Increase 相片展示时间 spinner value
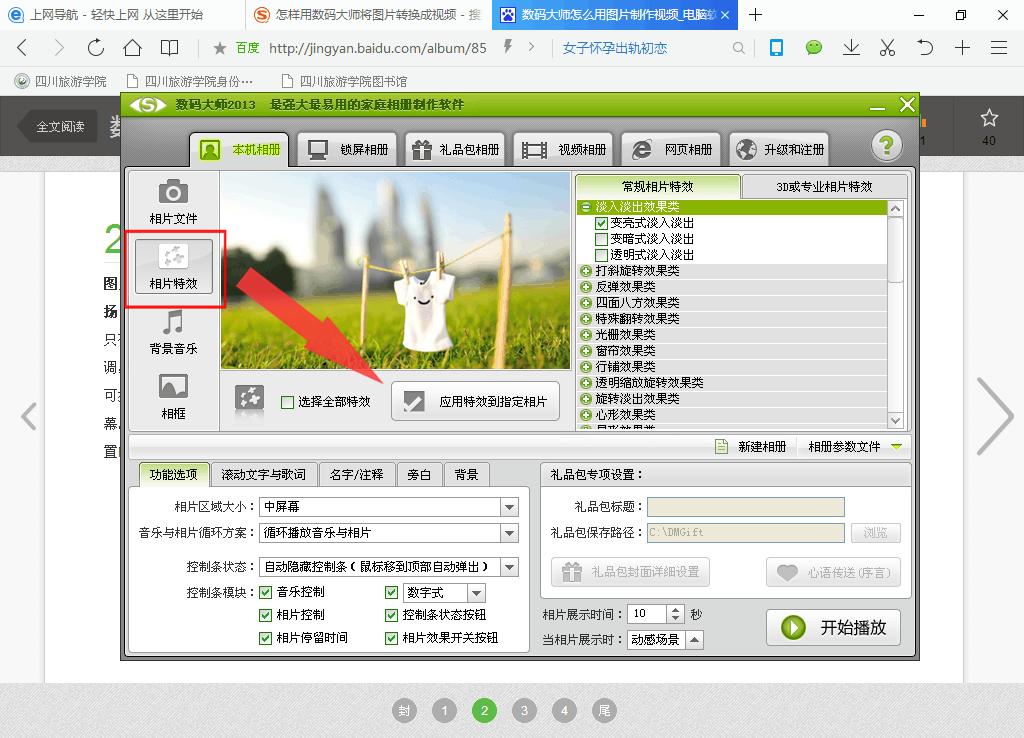This screenshot has width=1024, height=738. pos(676,609)
